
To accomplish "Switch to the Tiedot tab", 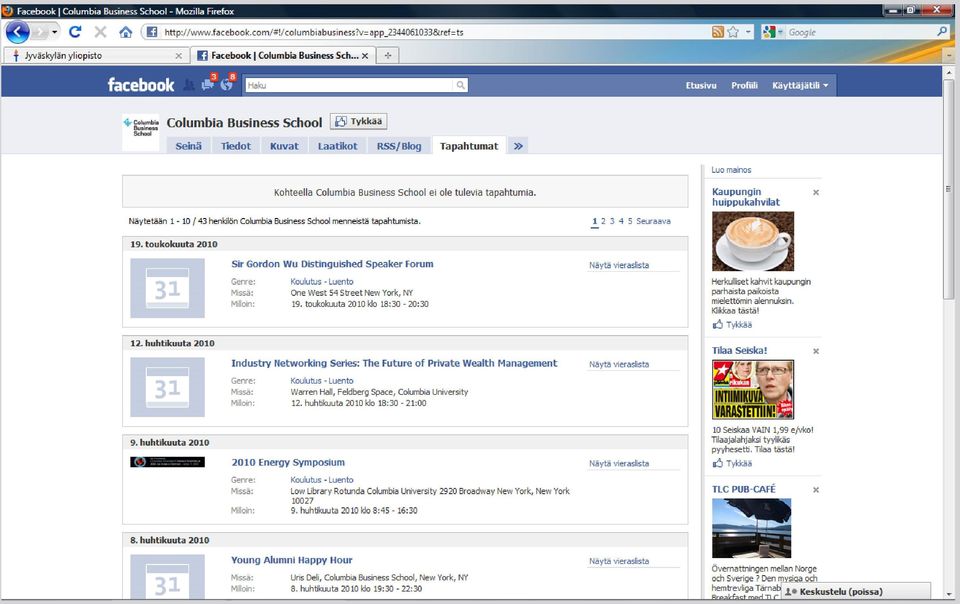I will click(236, 146).
